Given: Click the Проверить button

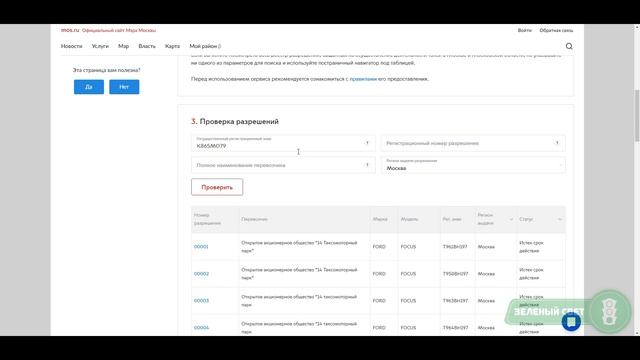Looking at the screenshot, I should pyautogui.click(x=217, y=187).
